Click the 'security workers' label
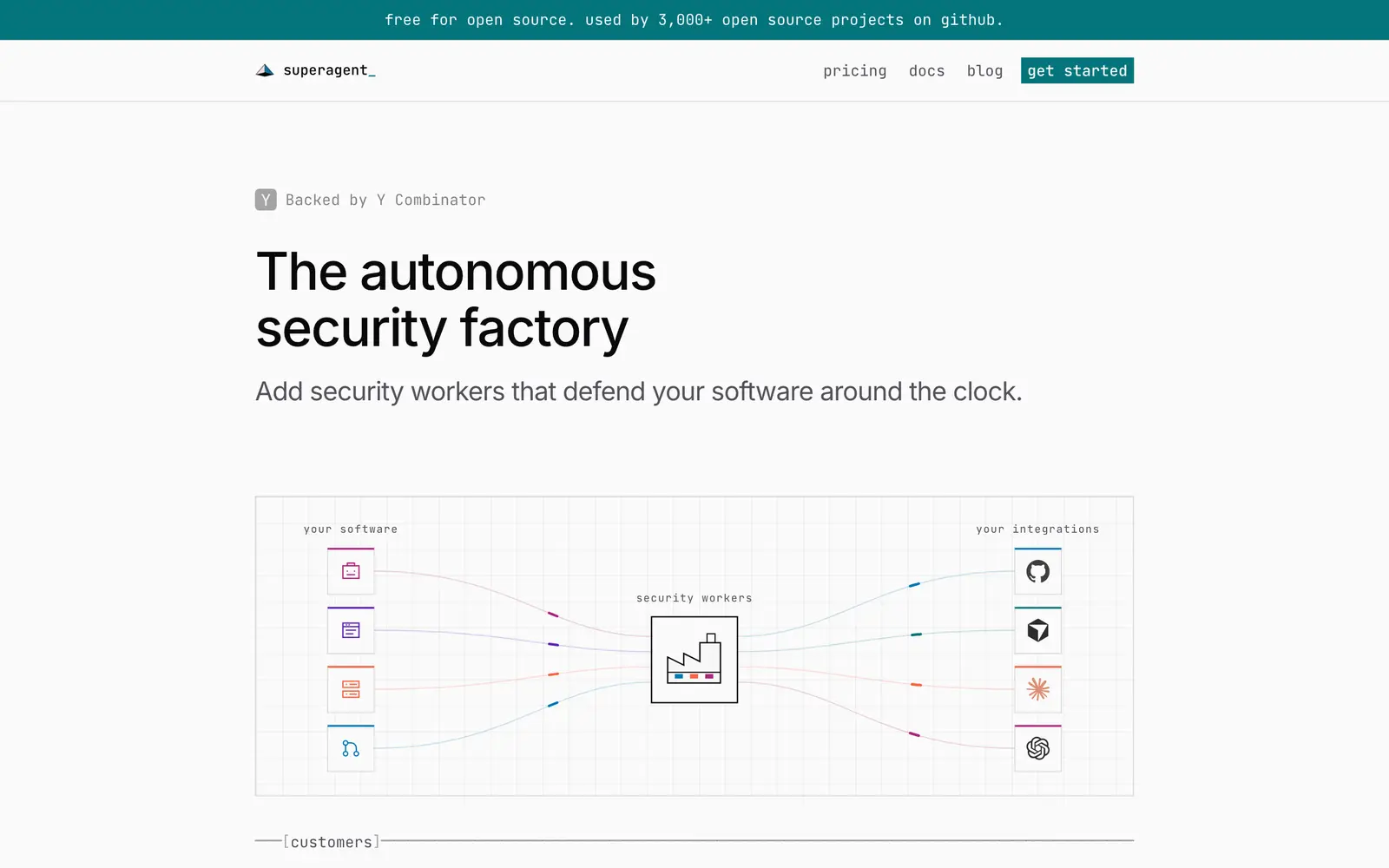Image resolution: width=1389 pixels, height=868 pixels. pyautogui.click(x=694, y=598)
